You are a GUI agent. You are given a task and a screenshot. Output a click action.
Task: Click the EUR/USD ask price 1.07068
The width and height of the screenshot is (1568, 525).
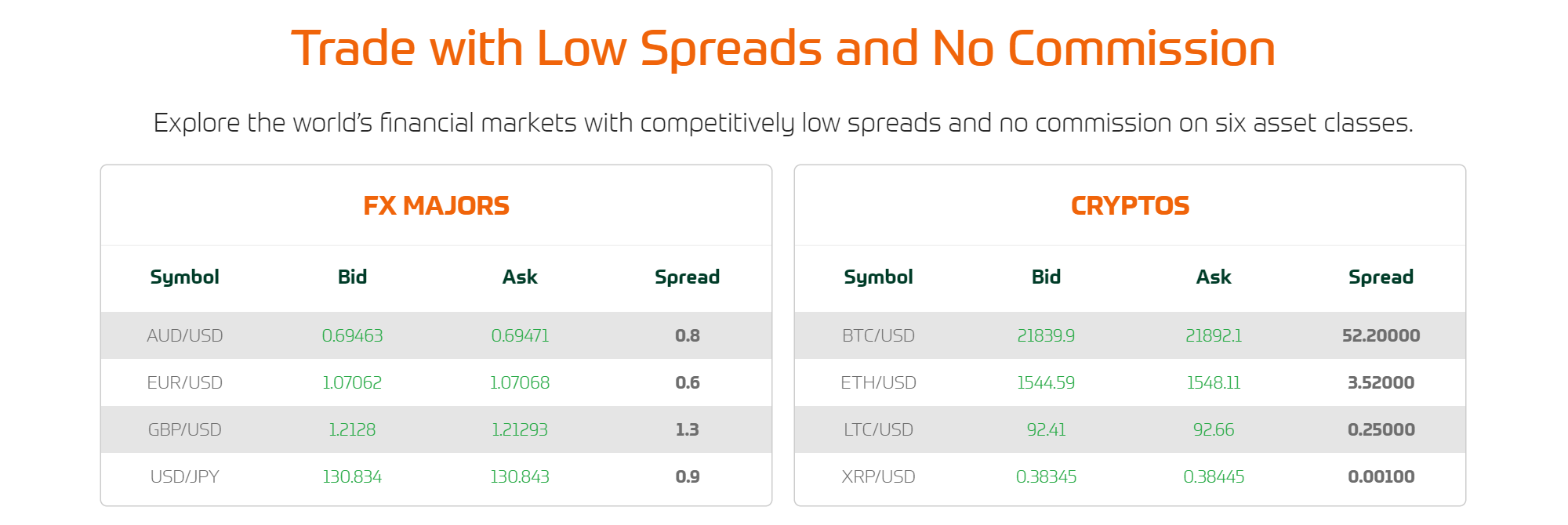tap(520, 382)
